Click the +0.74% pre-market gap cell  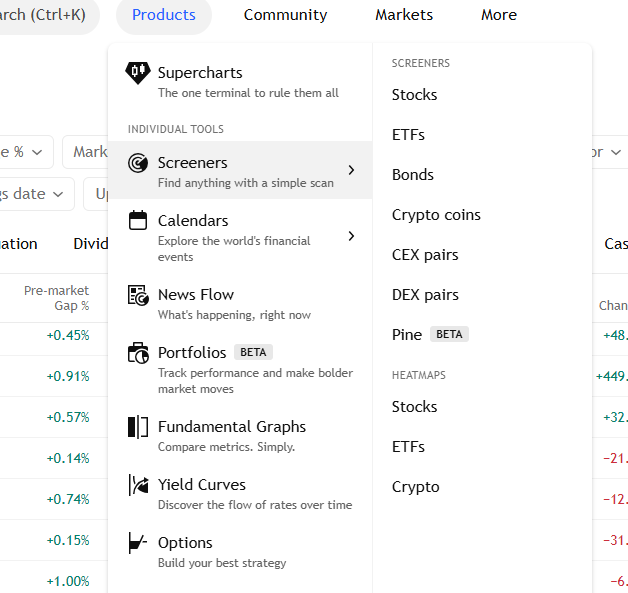coord(68,499)
